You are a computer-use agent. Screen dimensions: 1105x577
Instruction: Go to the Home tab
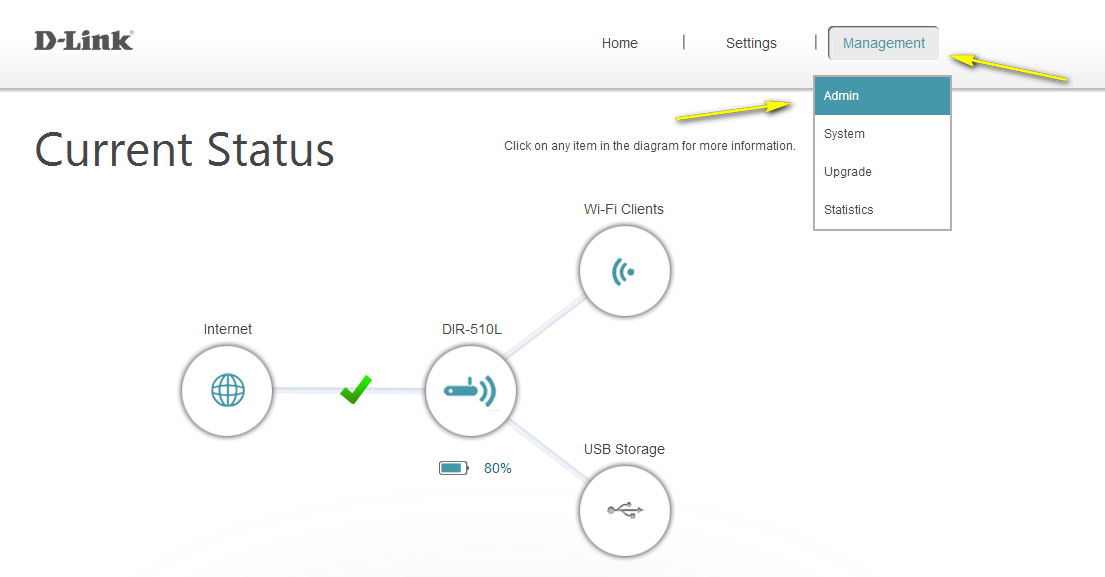pyautogui.click(x=619, y=43)
